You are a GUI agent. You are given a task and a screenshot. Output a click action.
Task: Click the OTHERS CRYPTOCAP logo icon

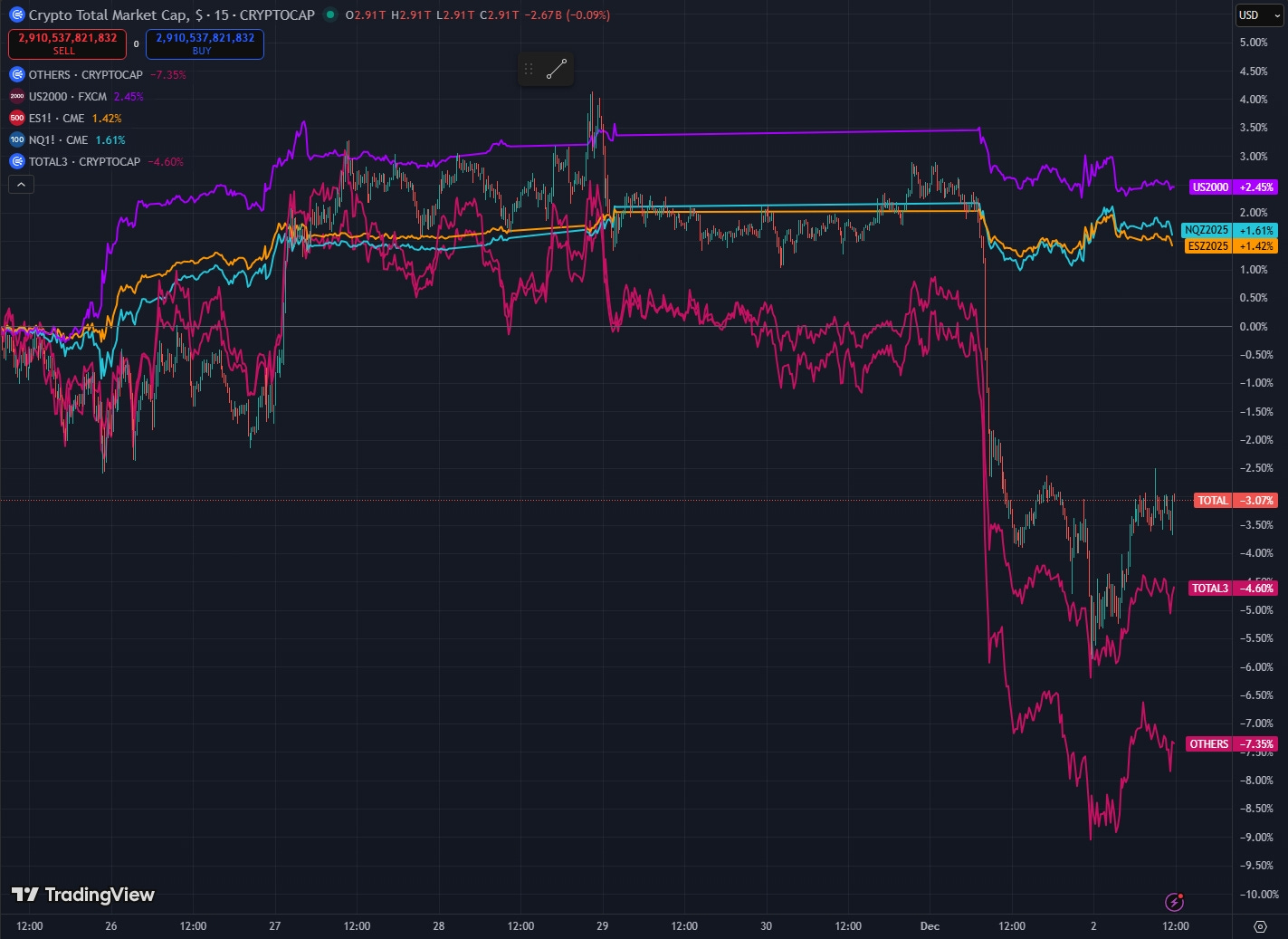pos(16,74)
